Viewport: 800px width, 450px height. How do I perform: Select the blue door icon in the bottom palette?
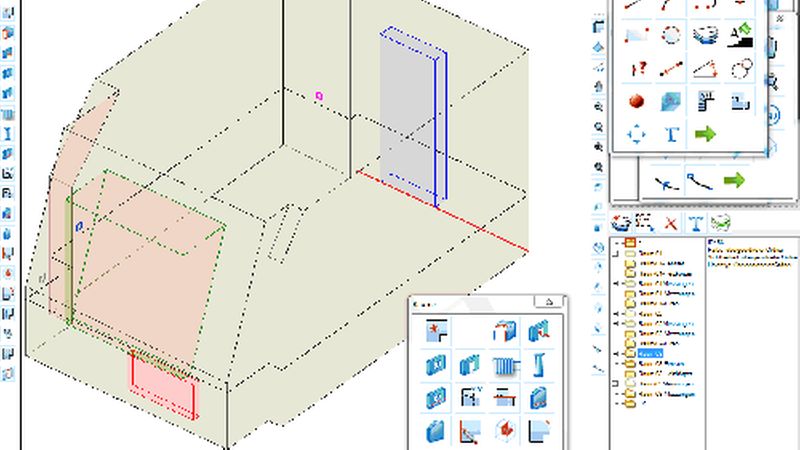tap(538, 398)
